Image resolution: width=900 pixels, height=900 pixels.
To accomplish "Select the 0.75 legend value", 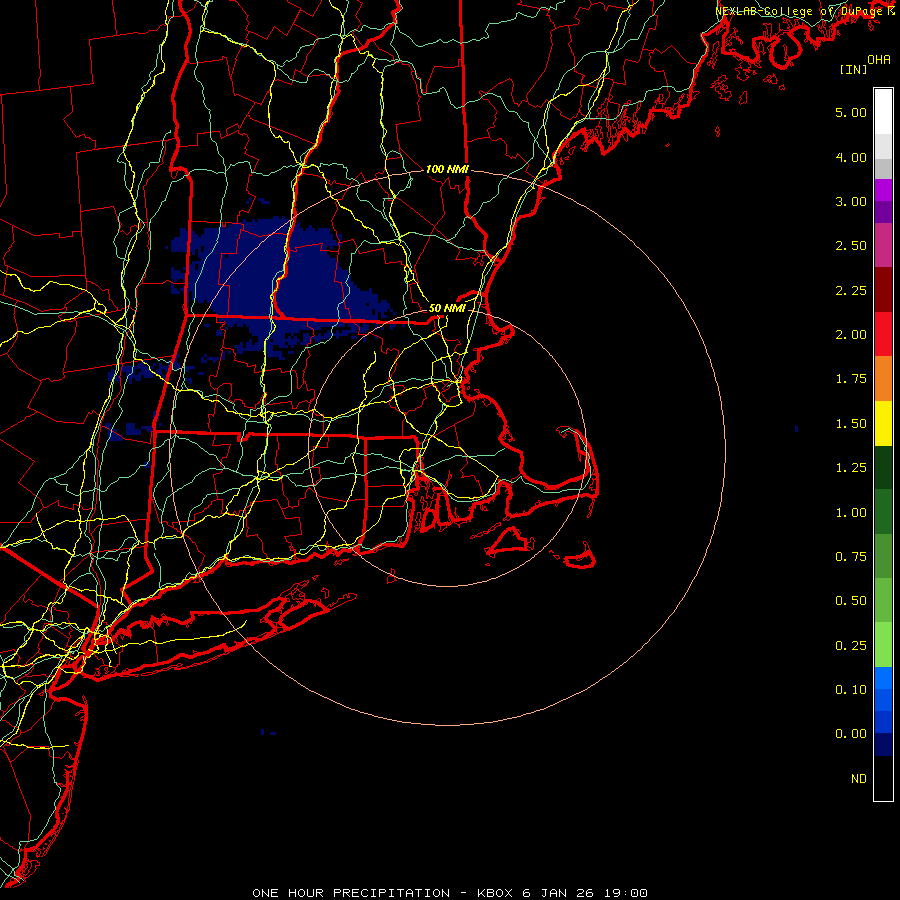I will click(851, 557).
